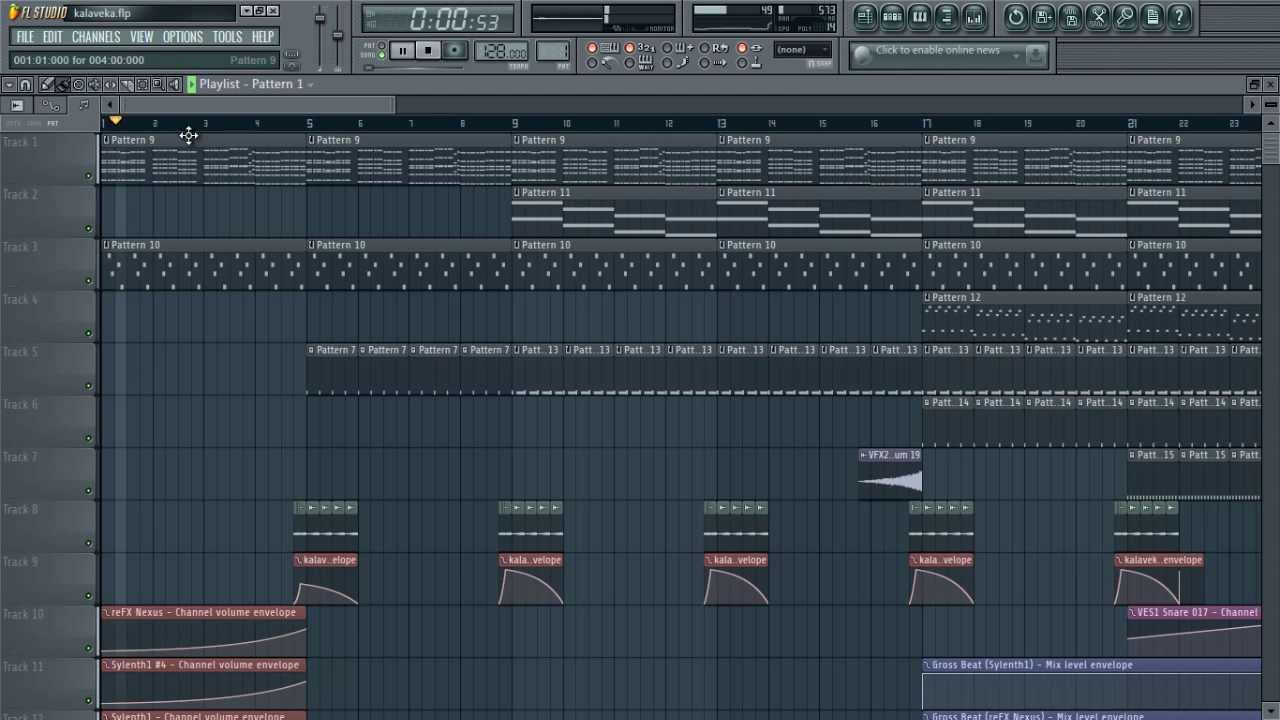Open clip menu of VFX2..um 19 audio clip
The height and width of the screenshot is (720, 1280).
[863, 455]
